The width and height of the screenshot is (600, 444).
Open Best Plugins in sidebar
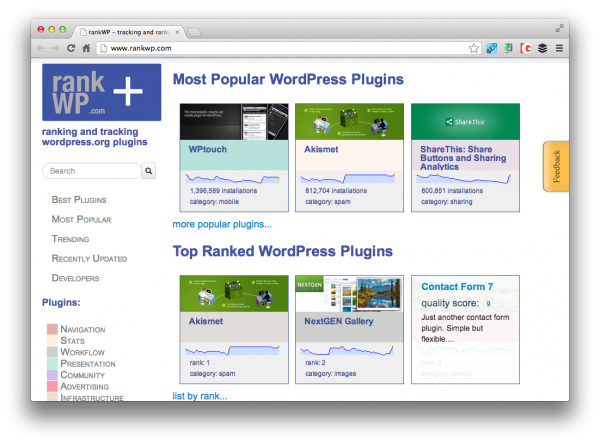[79, 200]
